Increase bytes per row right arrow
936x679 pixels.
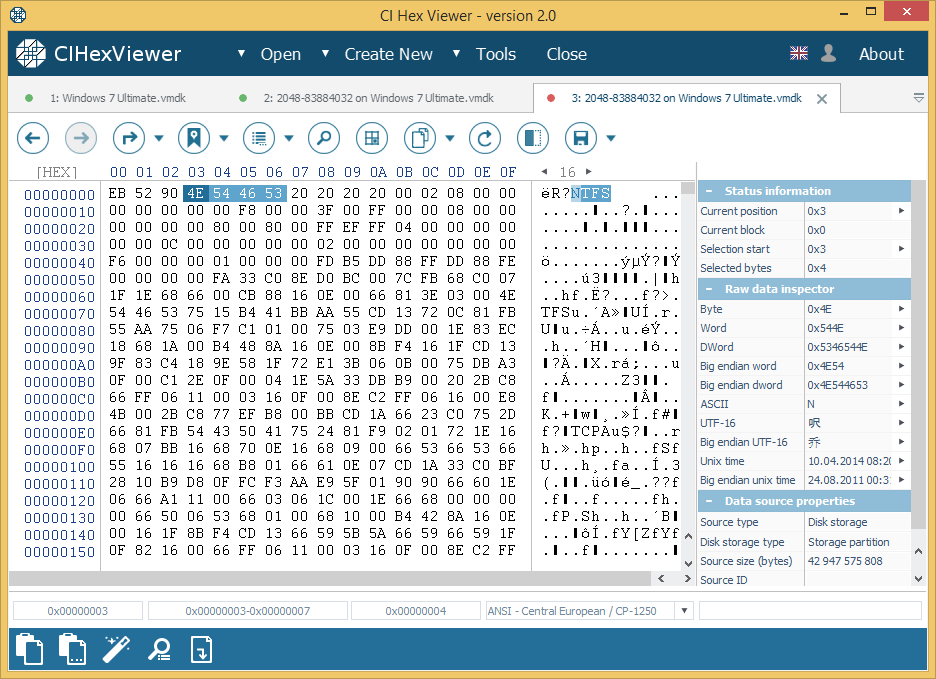[589, 171]
